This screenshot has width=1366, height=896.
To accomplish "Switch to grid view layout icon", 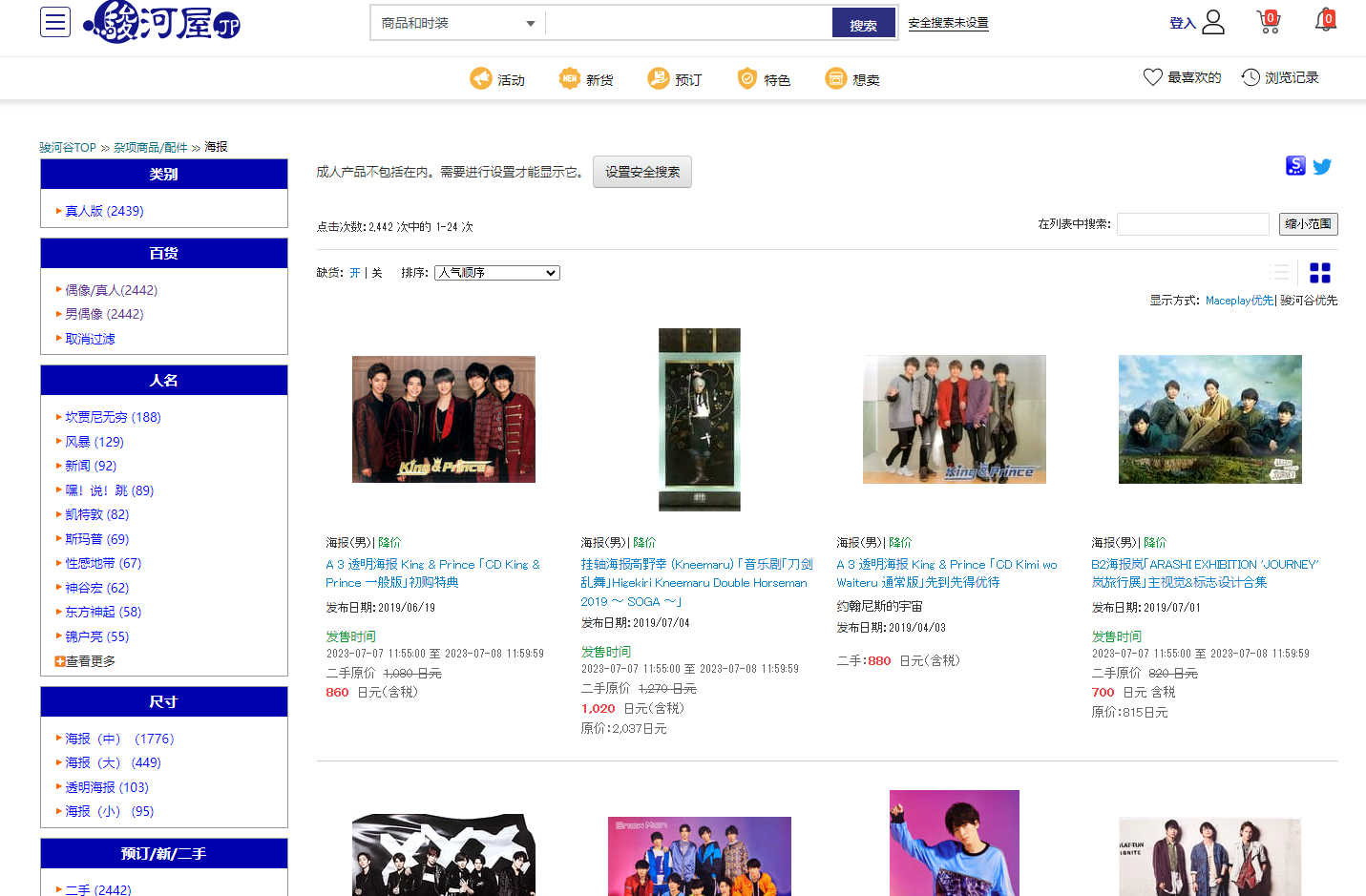I will [x=1320, y=273].
